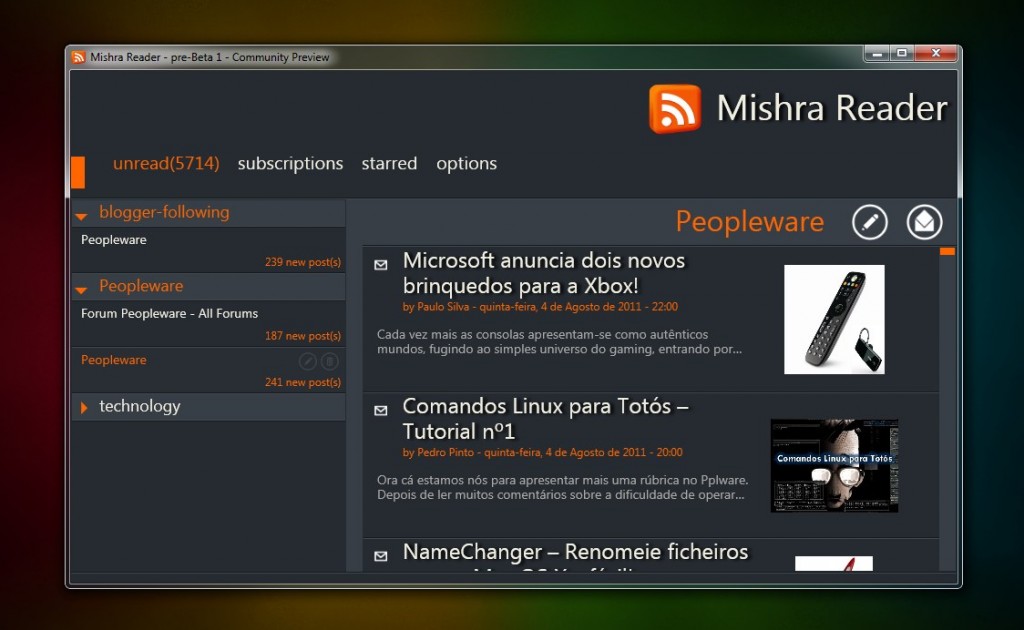Click byline 'by Paulo Silva' date text
The width and height of the screenshot is (1024, 630).
(540, 307)
